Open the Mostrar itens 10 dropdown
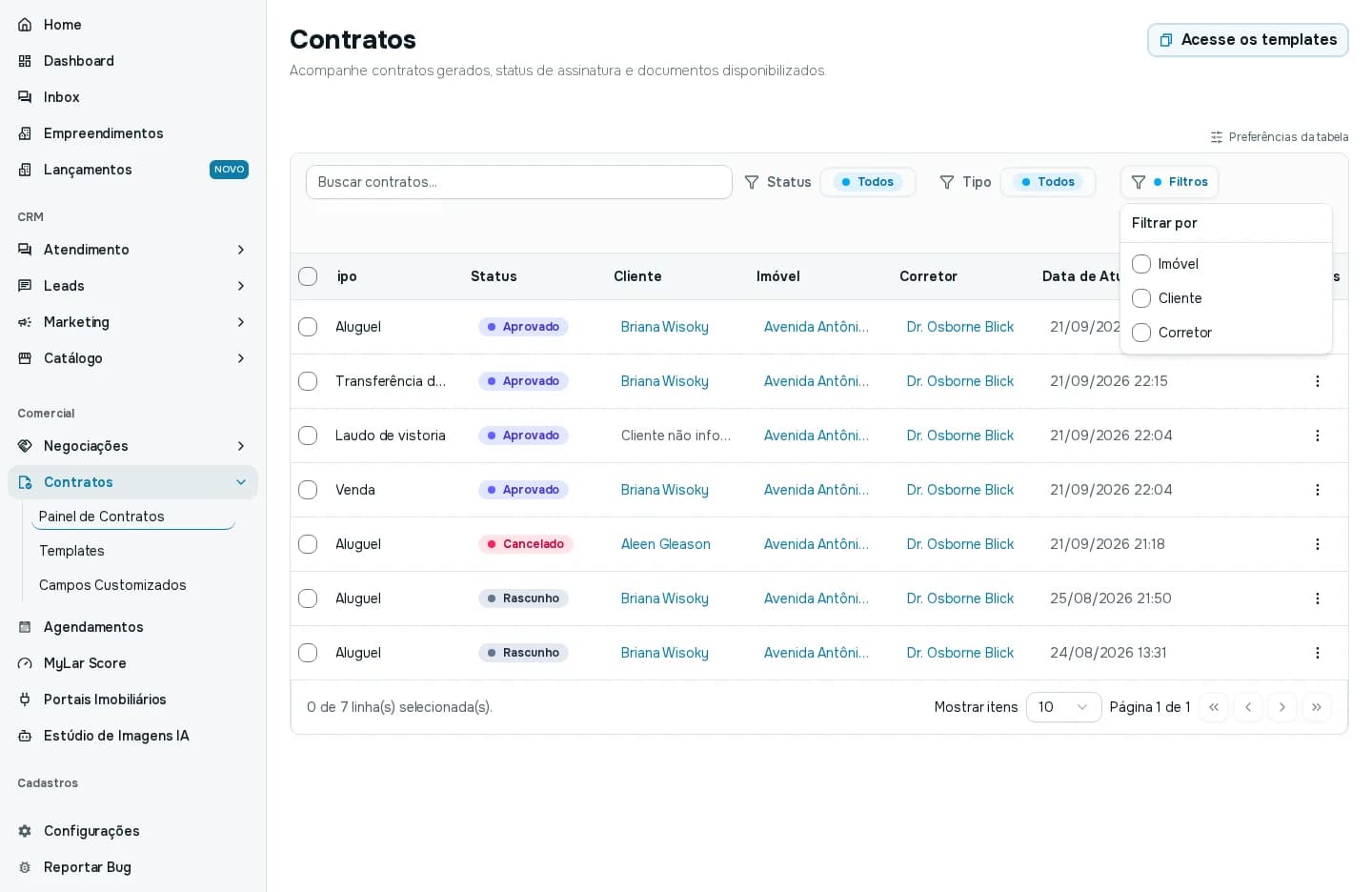Viewport: 1372px width, 892px height. click(1064, 707)
